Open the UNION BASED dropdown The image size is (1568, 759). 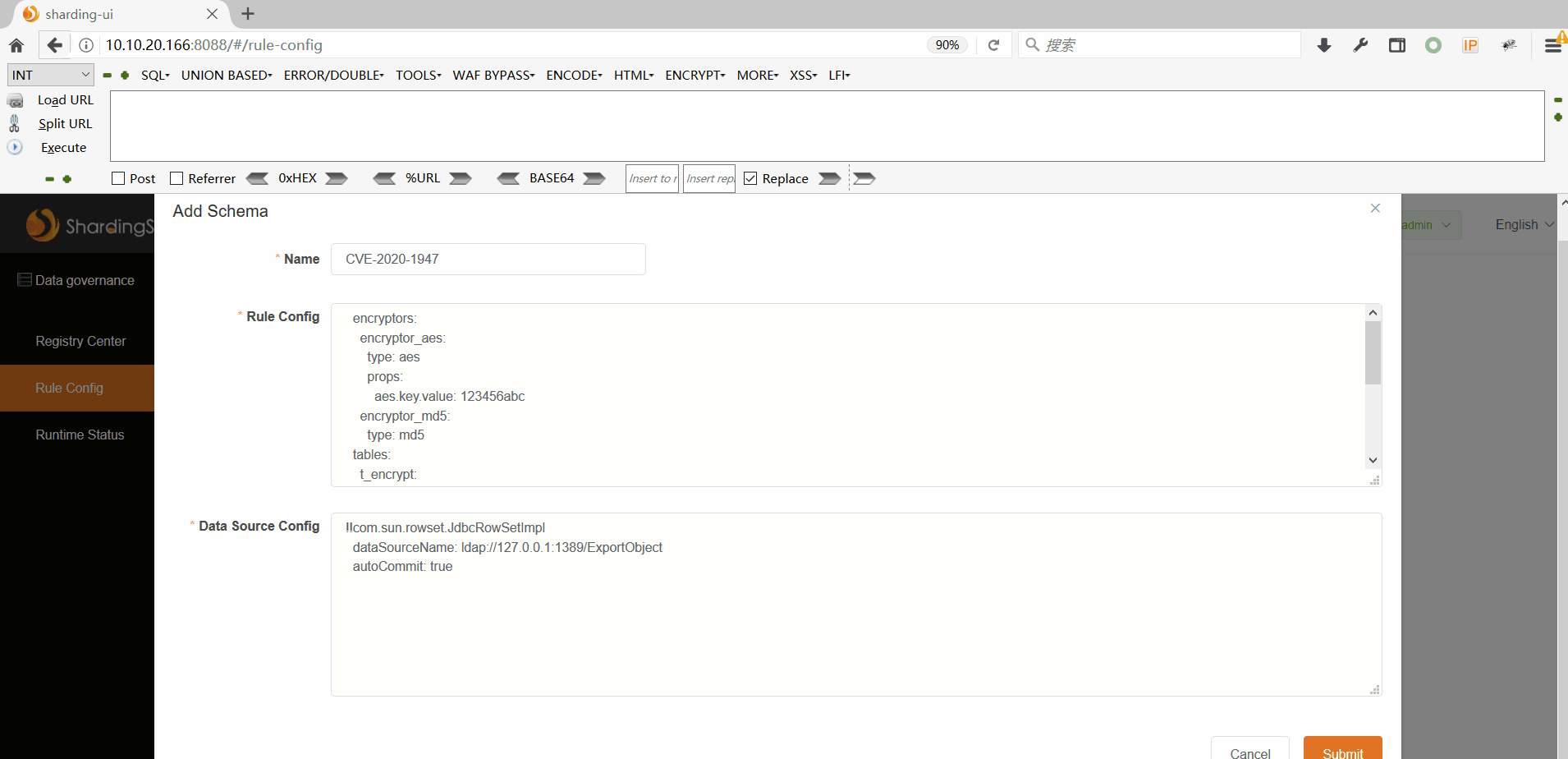click(x=227, y=75)
